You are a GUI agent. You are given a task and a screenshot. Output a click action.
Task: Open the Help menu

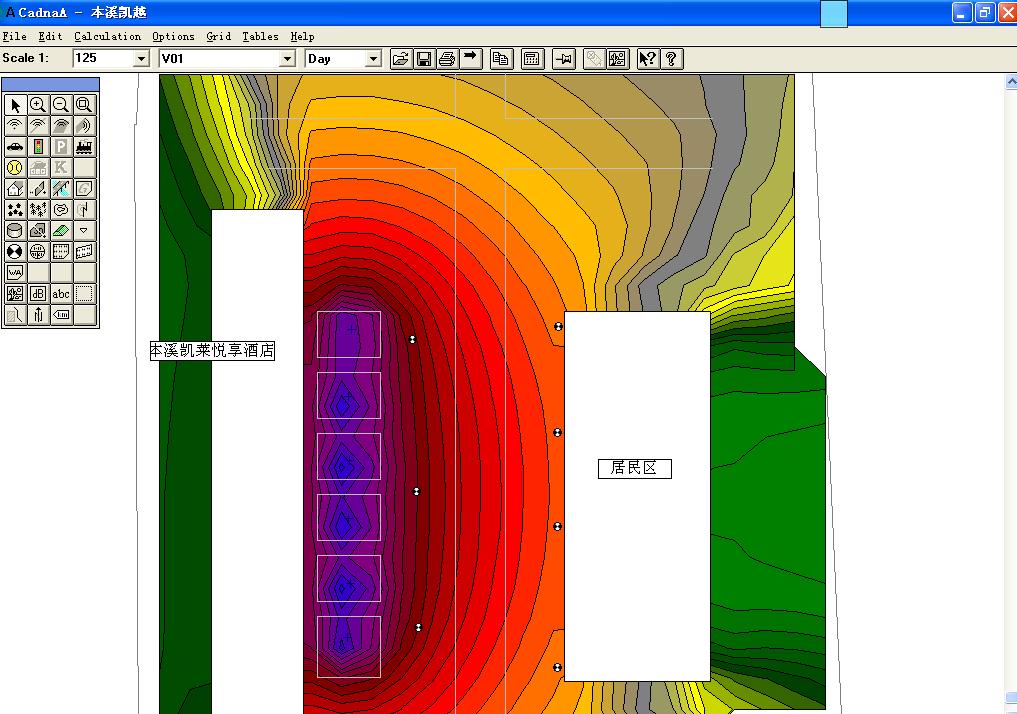coord(302,36)
